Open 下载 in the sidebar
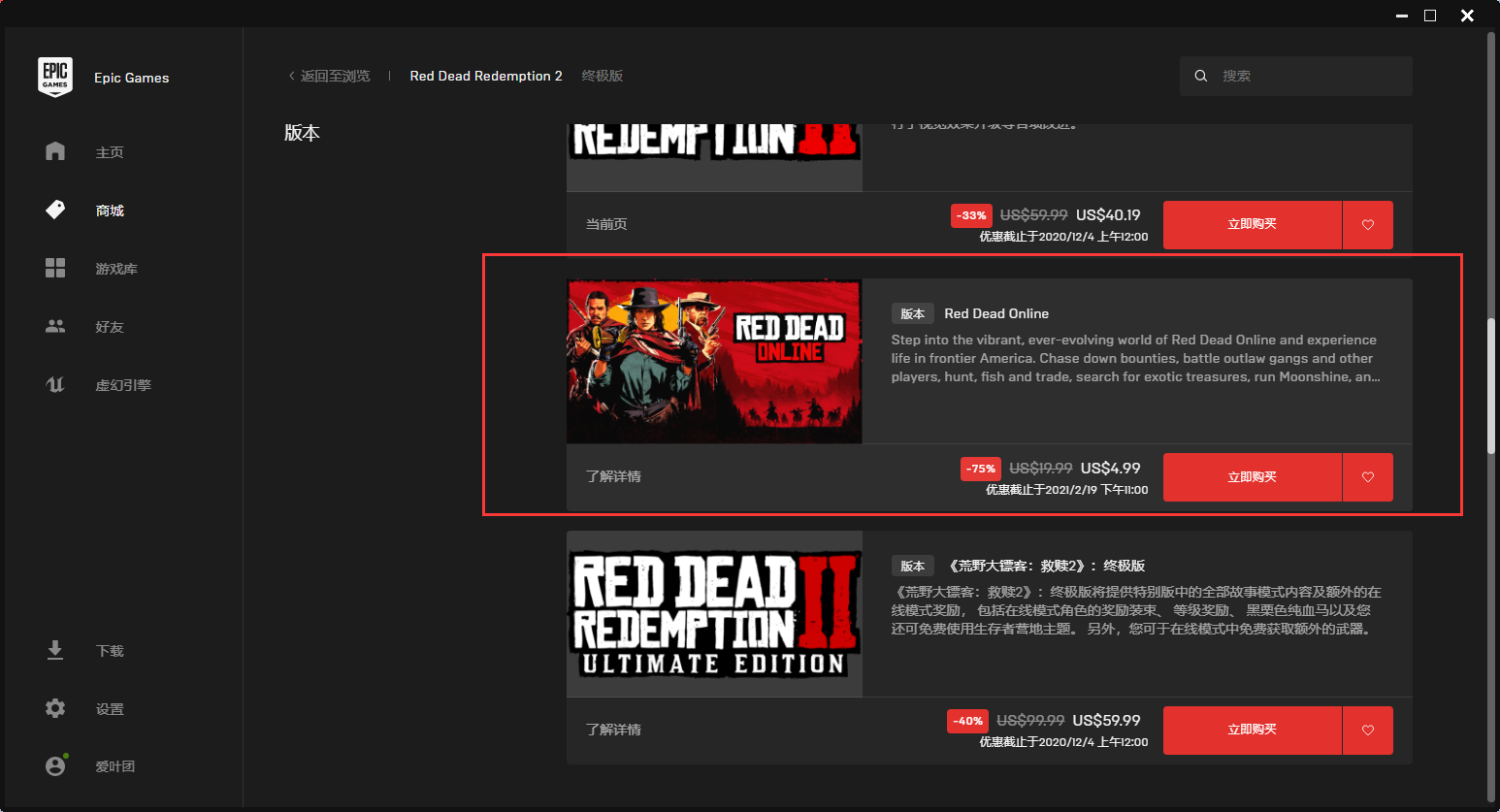This screenshot has height=812, width=1500. (x=110, y=651)
